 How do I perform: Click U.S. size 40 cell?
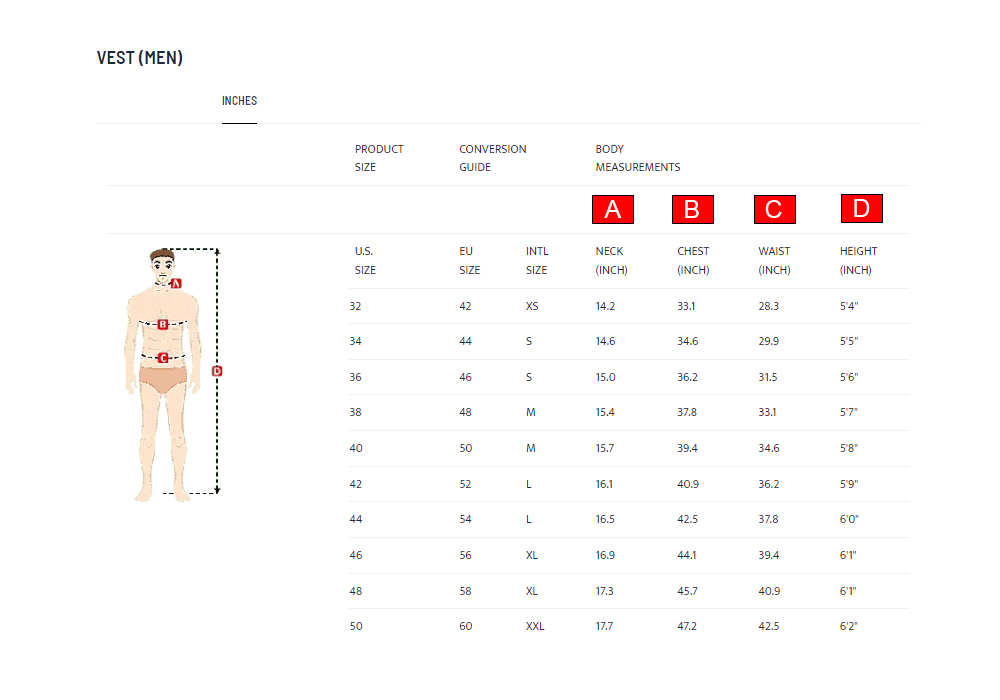coord(356,448)
